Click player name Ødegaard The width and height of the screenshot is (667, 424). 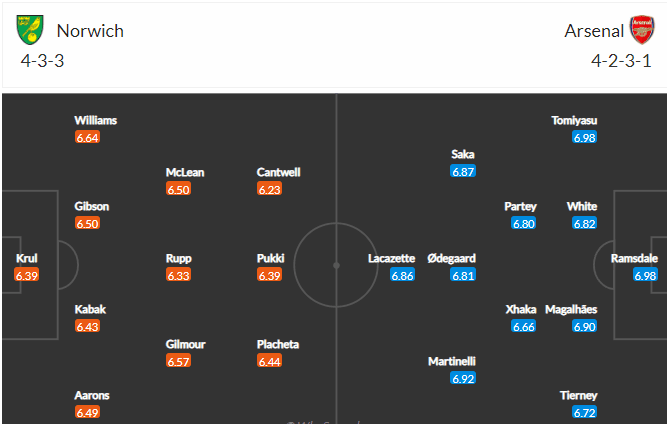[451, 258]
